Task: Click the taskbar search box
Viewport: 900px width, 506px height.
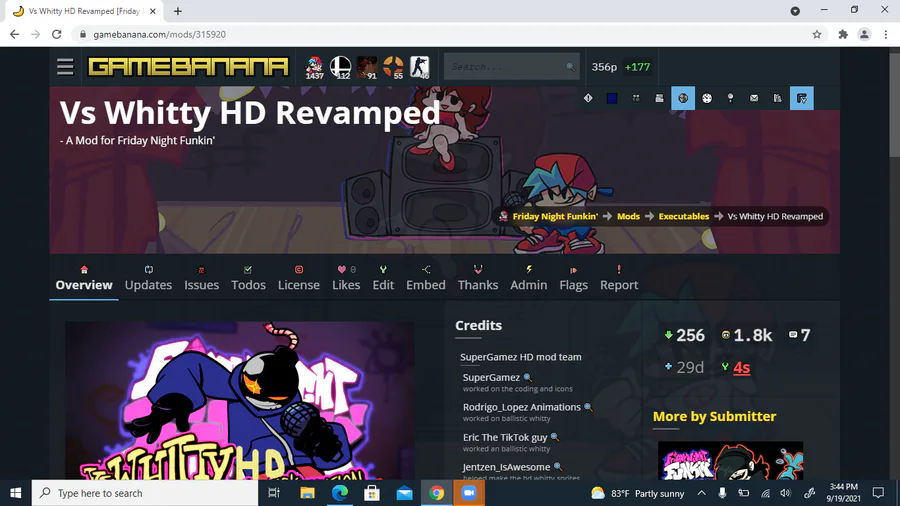Action: (x=145, y=493)
